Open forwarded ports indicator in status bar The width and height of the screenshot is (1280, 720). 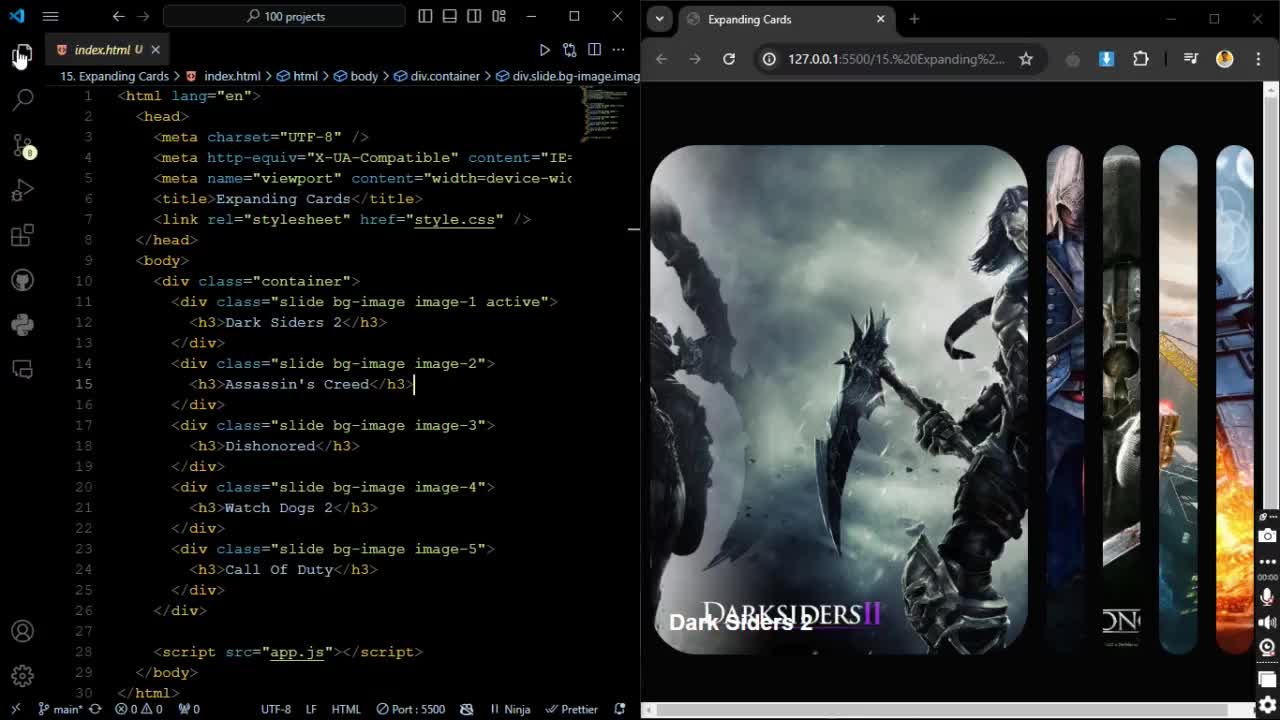pos(189,709)
